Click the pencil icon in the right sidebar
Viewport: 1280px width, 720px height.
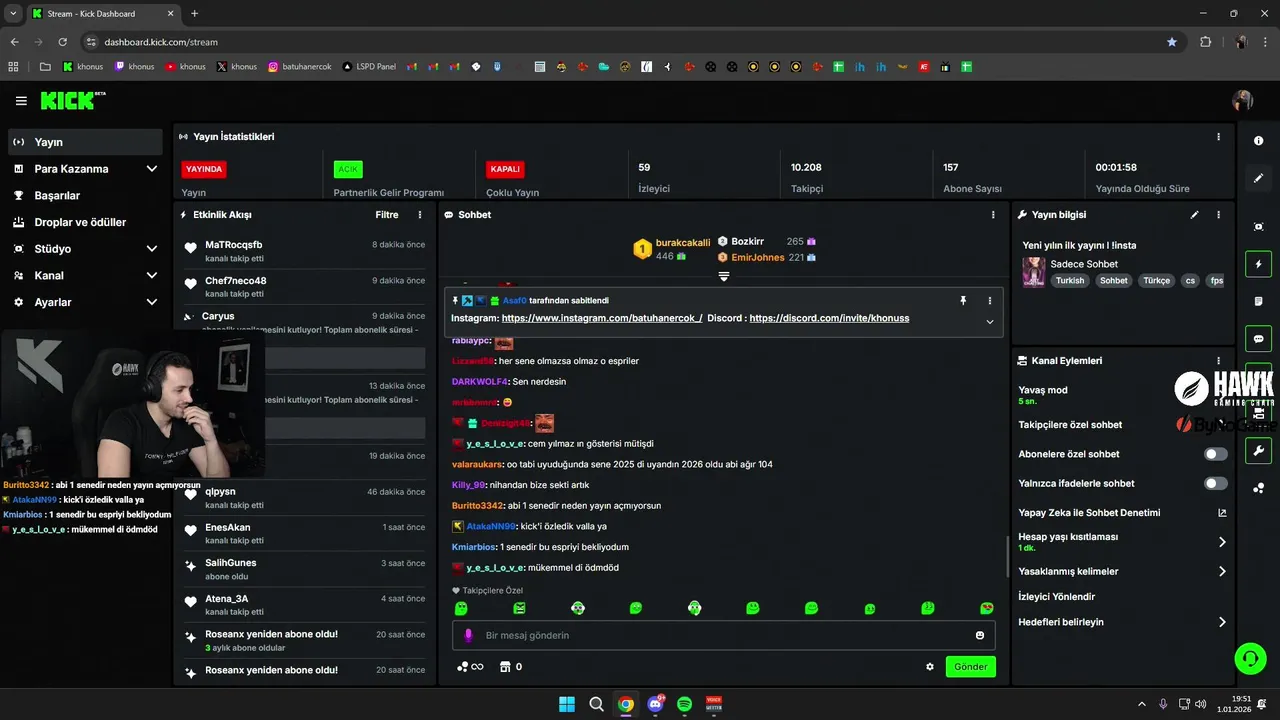[x=1259, y=178]
